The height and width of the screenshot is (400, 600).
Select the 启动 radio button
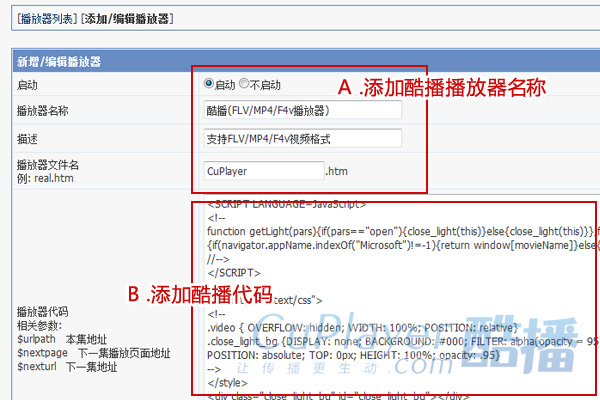click(x=209, y=83)
